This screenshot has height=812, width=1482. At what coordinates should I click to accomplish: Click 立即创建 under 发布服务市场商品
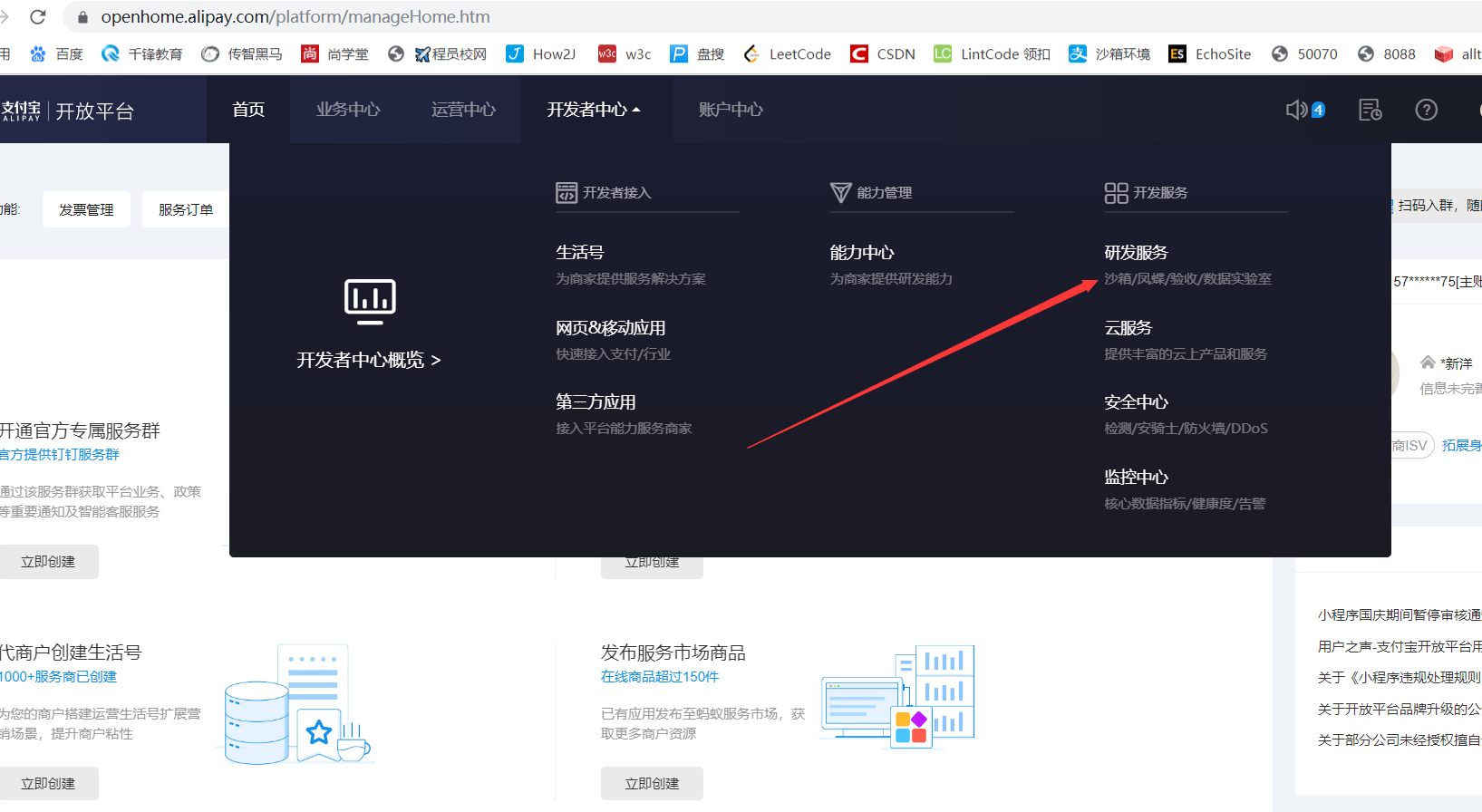point(652,783)
